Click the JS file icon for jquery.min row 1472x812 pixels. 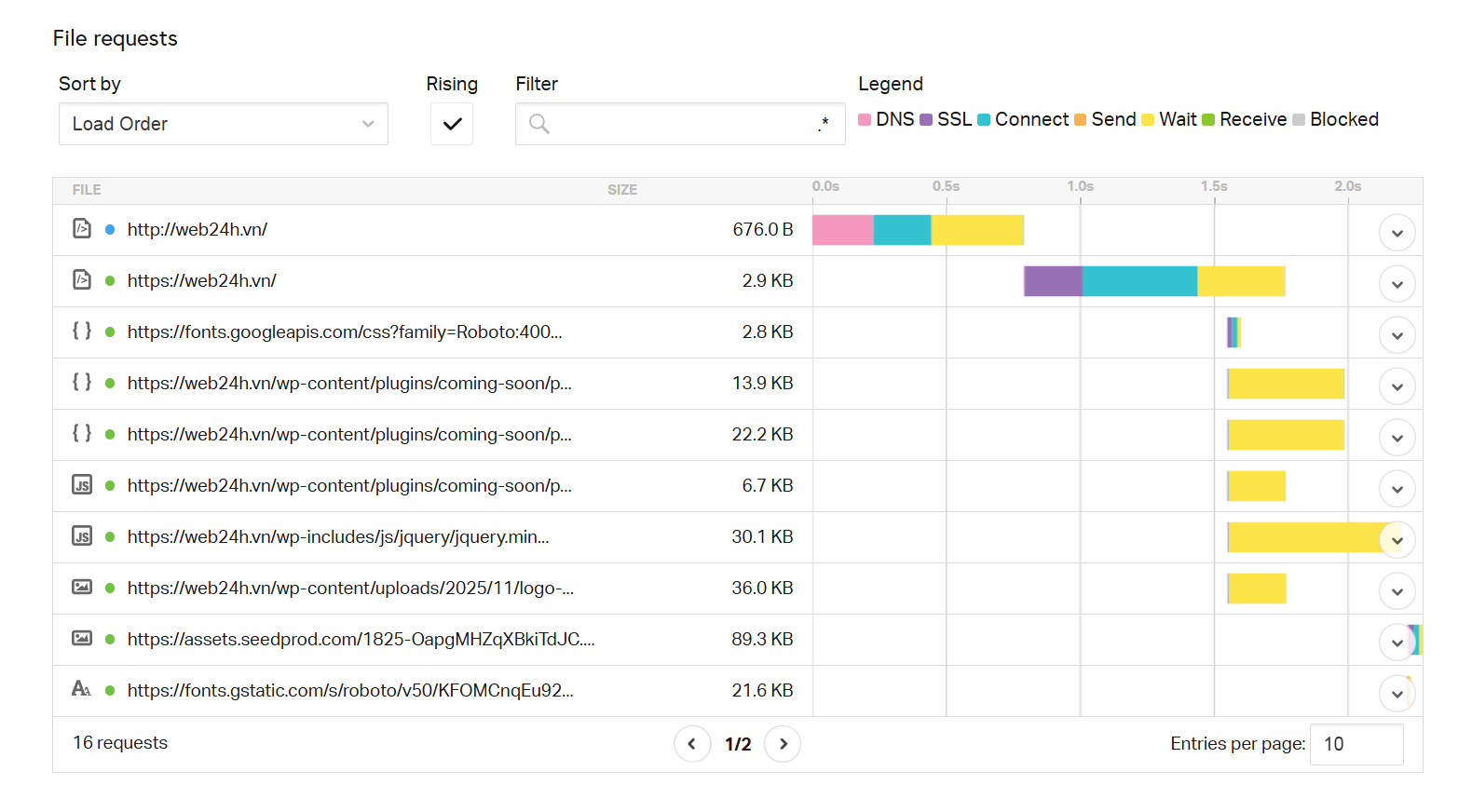point(82,536)
